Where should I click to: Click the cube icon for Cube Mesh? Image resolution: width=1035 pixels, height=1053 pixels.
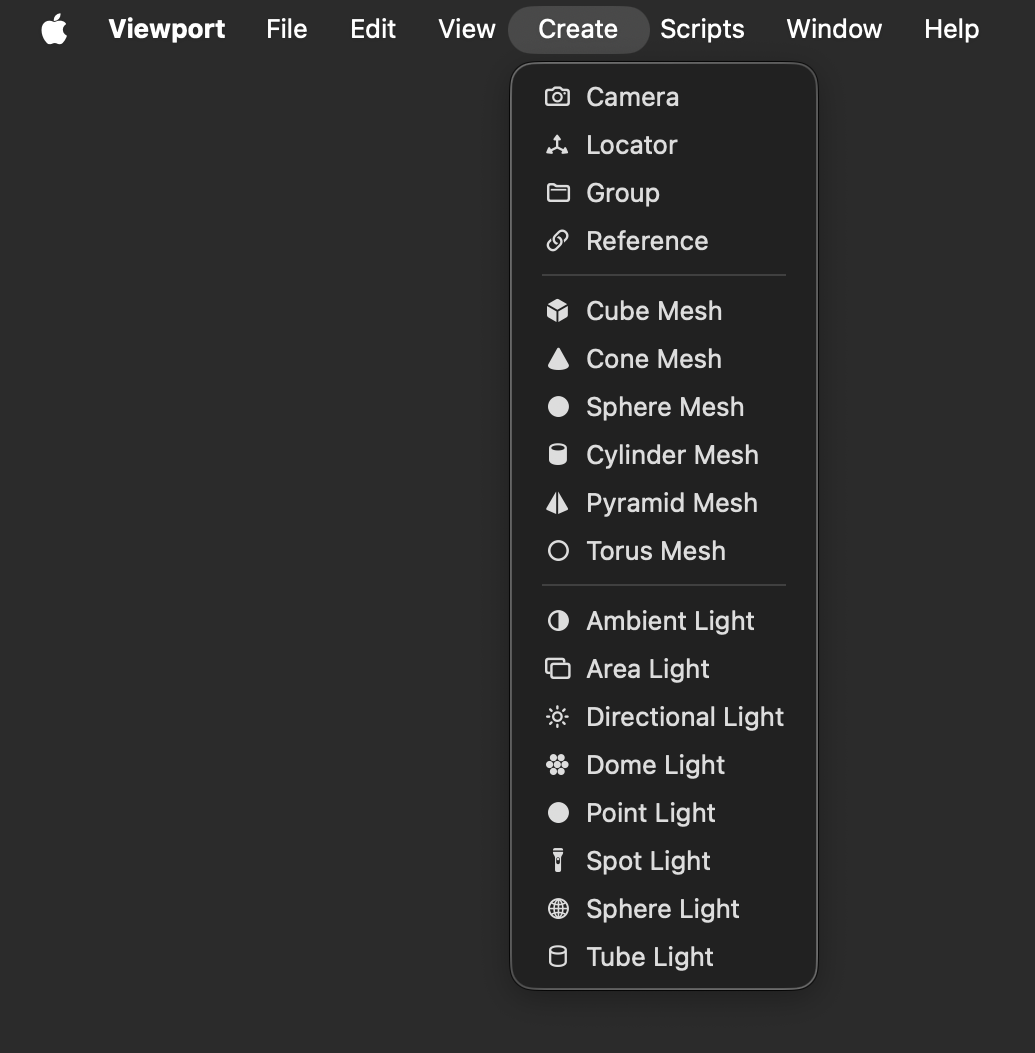pyautogui.click(x=557, y=311)
